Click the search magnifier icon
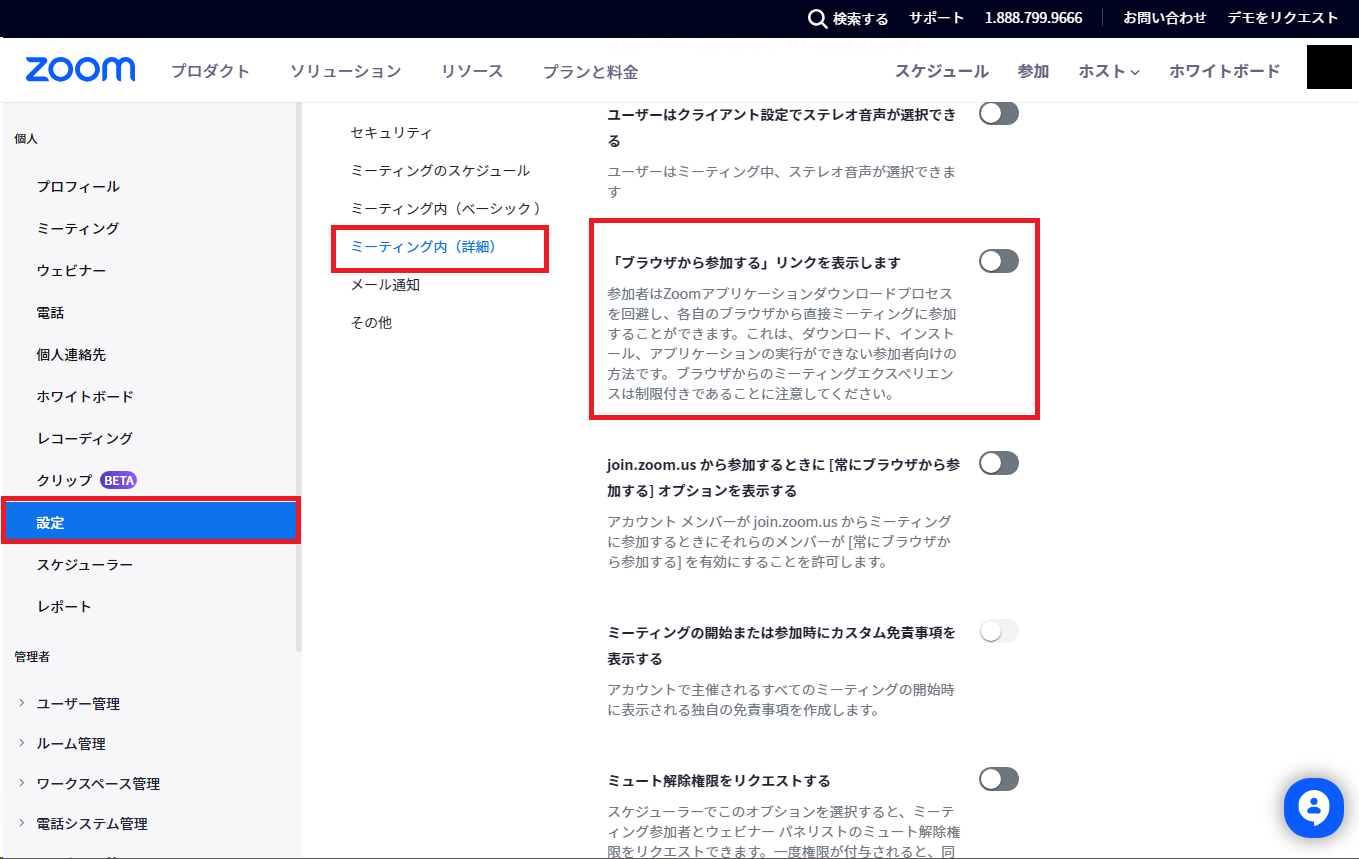This screenshot has width=1359, height=859. pyautogui.click(x=817, y=18)
